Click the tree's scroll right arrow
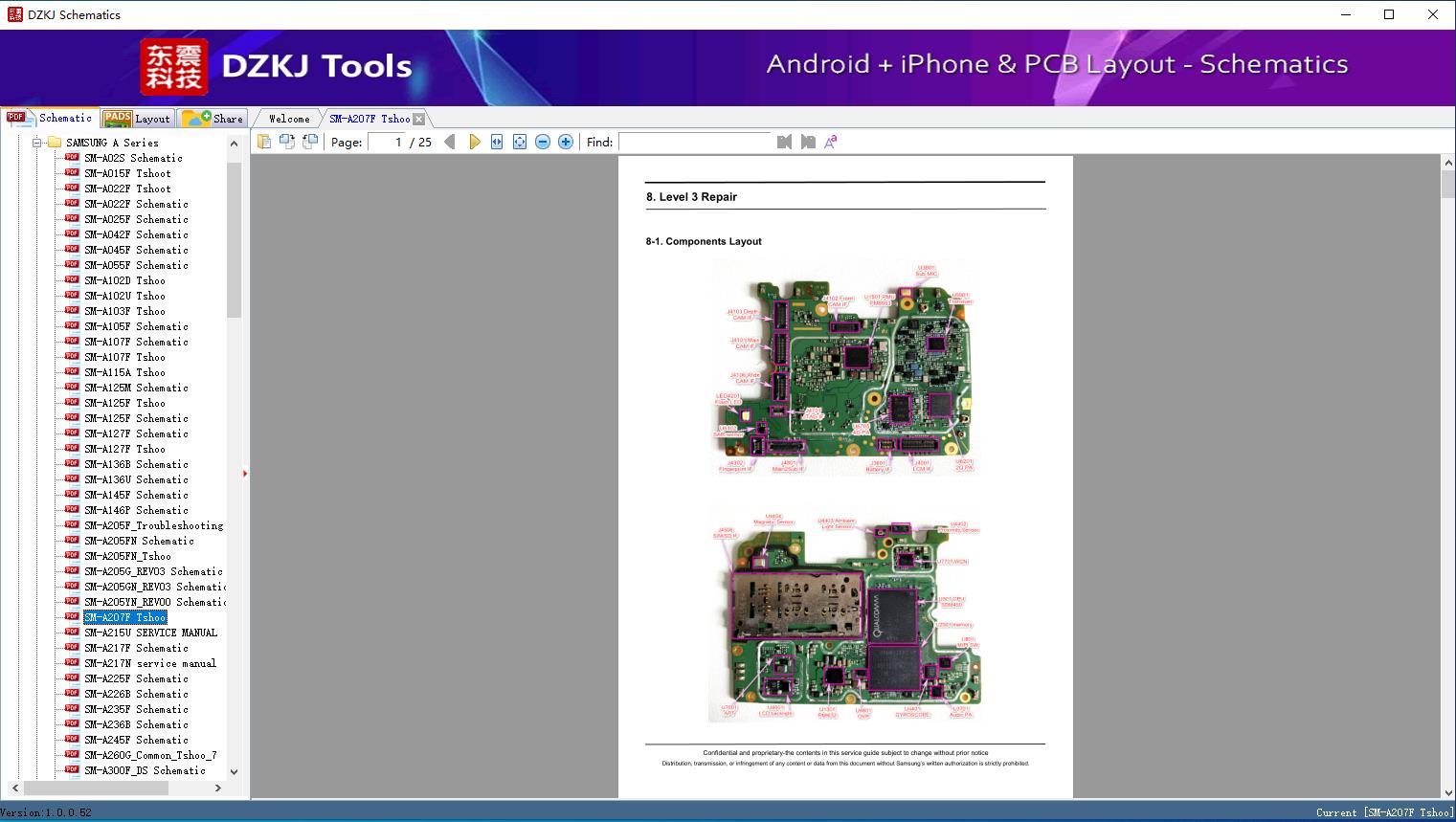 click(218, 788)
